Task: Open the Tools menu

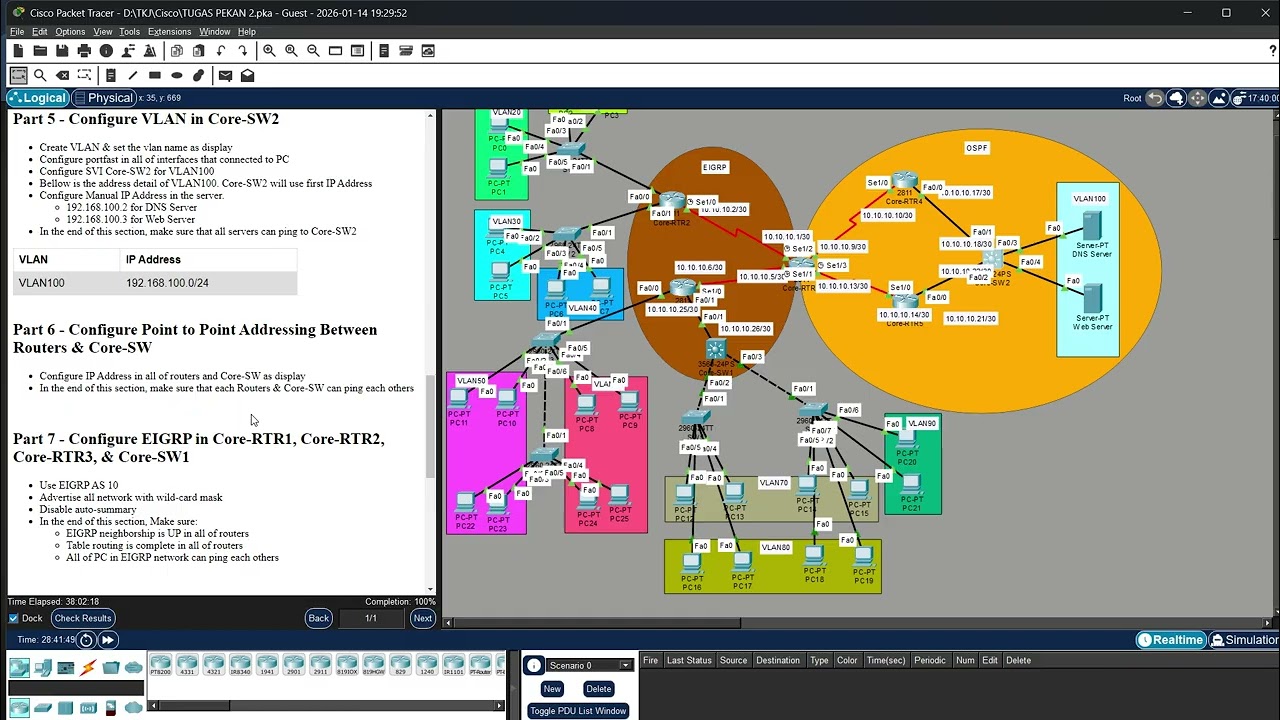Action: point(129,32)
